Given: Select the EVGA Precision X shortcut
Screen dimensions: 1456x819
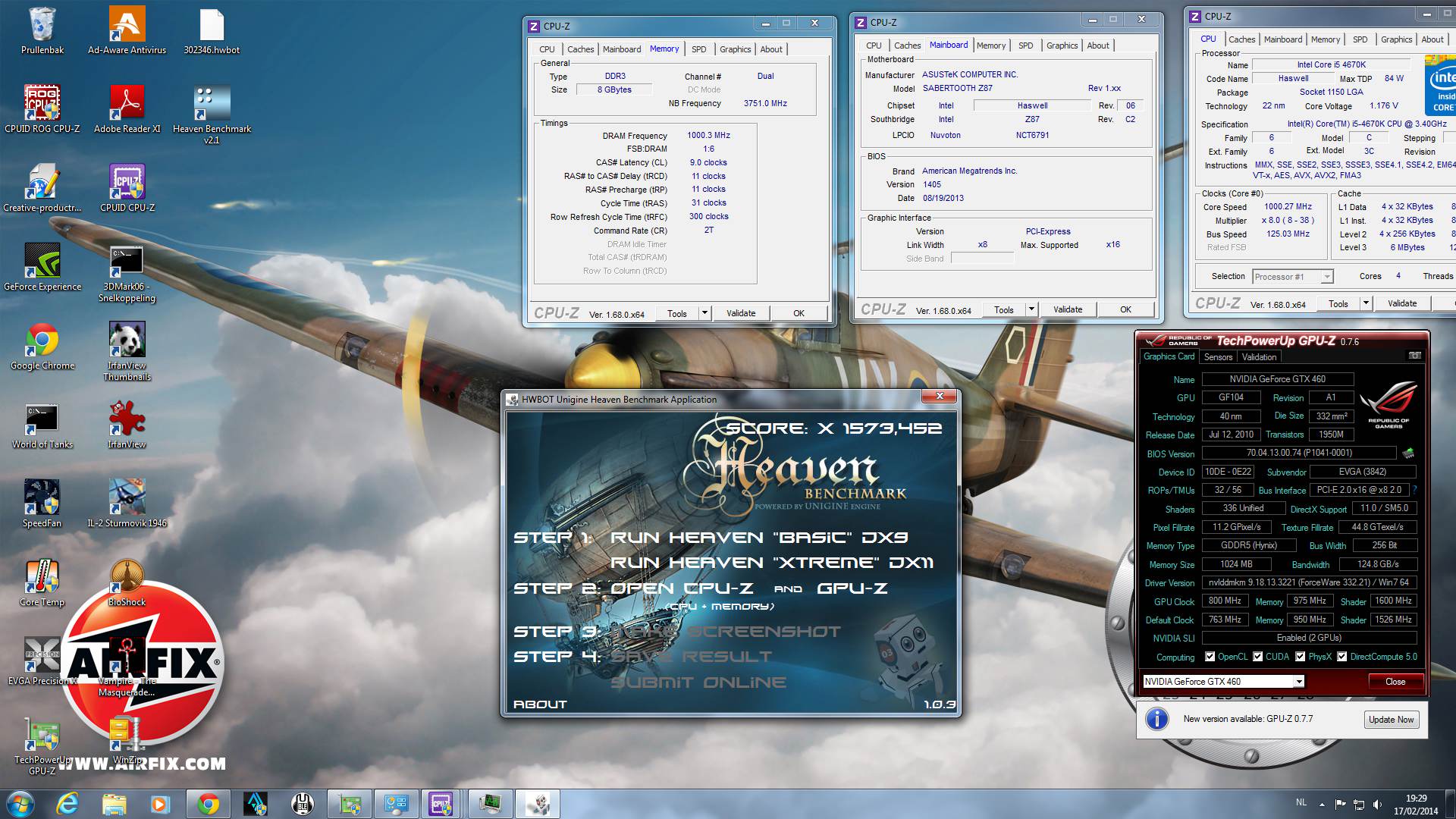Looking at the screenshot, I should click(42, 661).
